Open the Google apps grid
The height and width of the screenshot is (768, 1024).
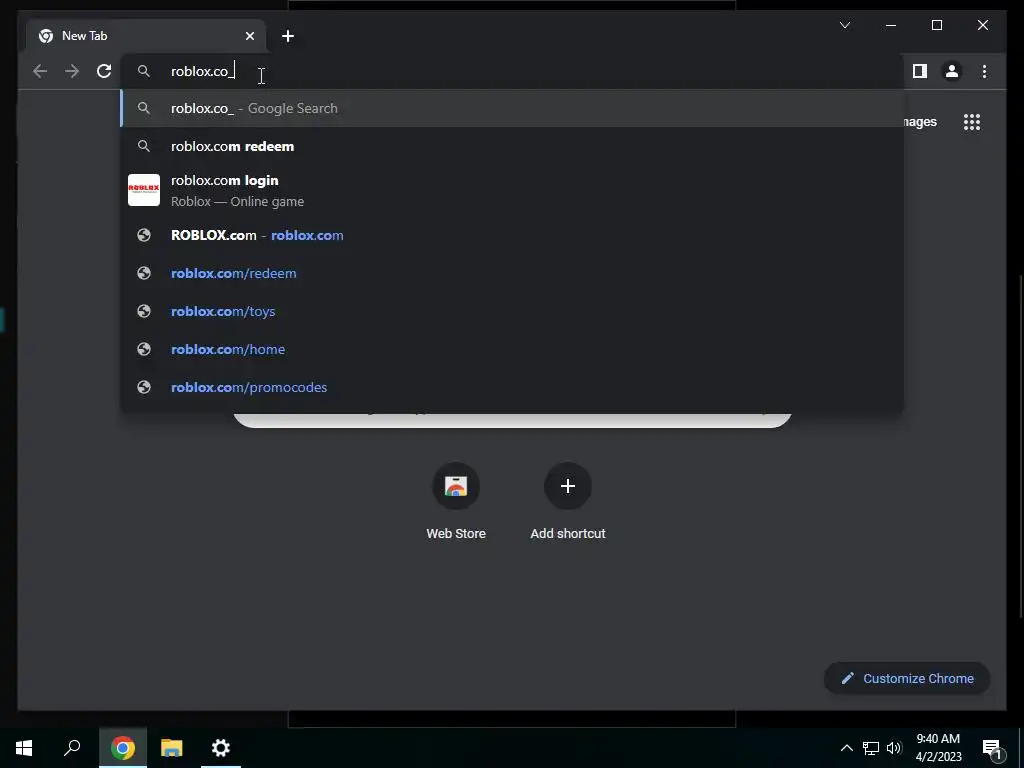(972, 122)
